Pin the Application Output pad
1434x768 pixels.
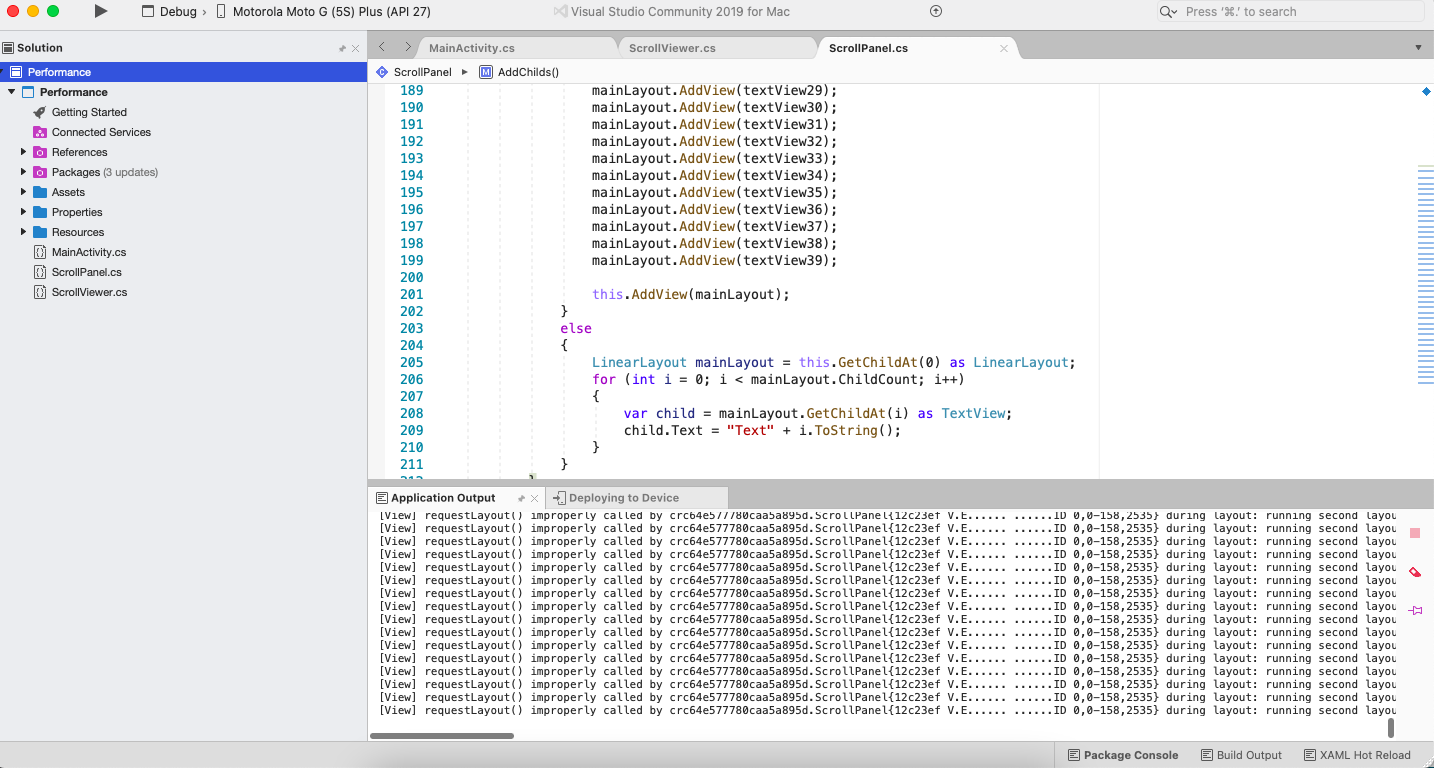(x=1414, y=610)
